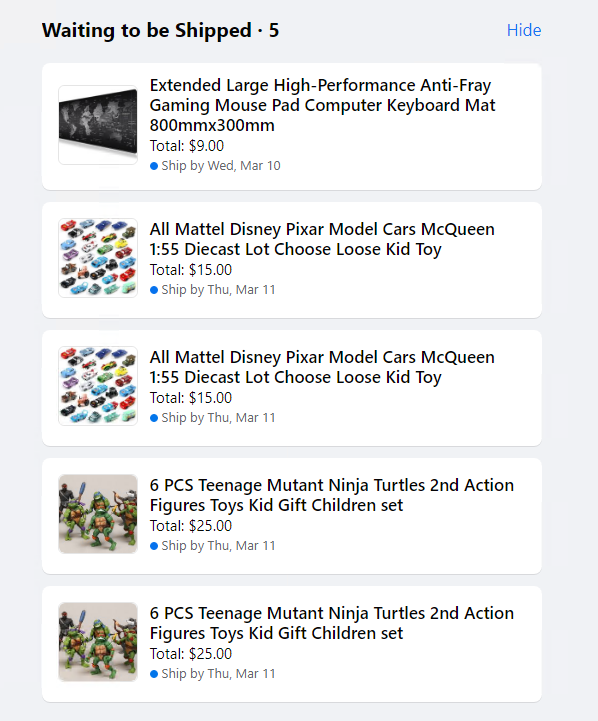Screen dimensions: 598x721
Task: Open first 6 PCS Ninja Turtles order title
Action: point(331,495)
